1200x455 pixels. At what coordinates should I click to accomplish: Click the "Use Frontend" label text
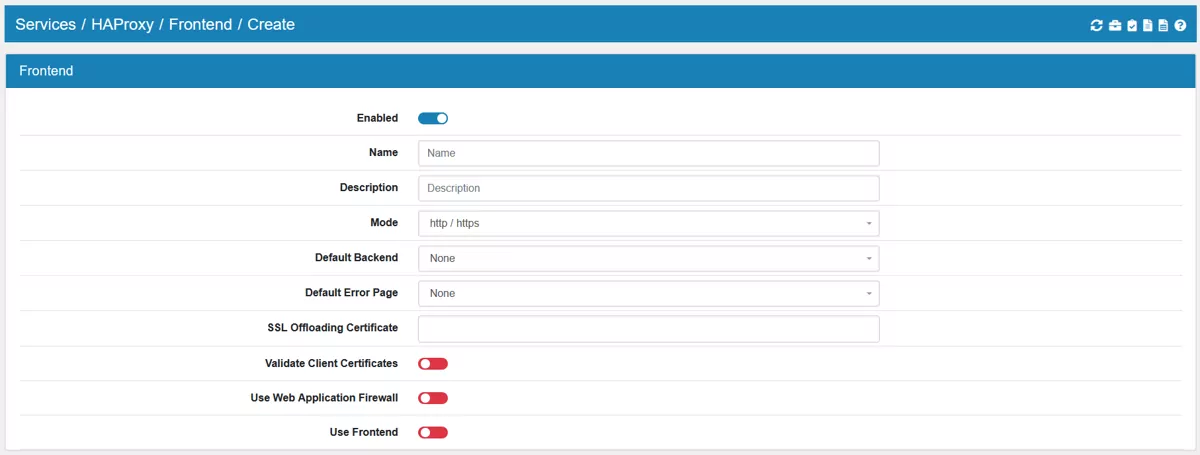[364, 433]
